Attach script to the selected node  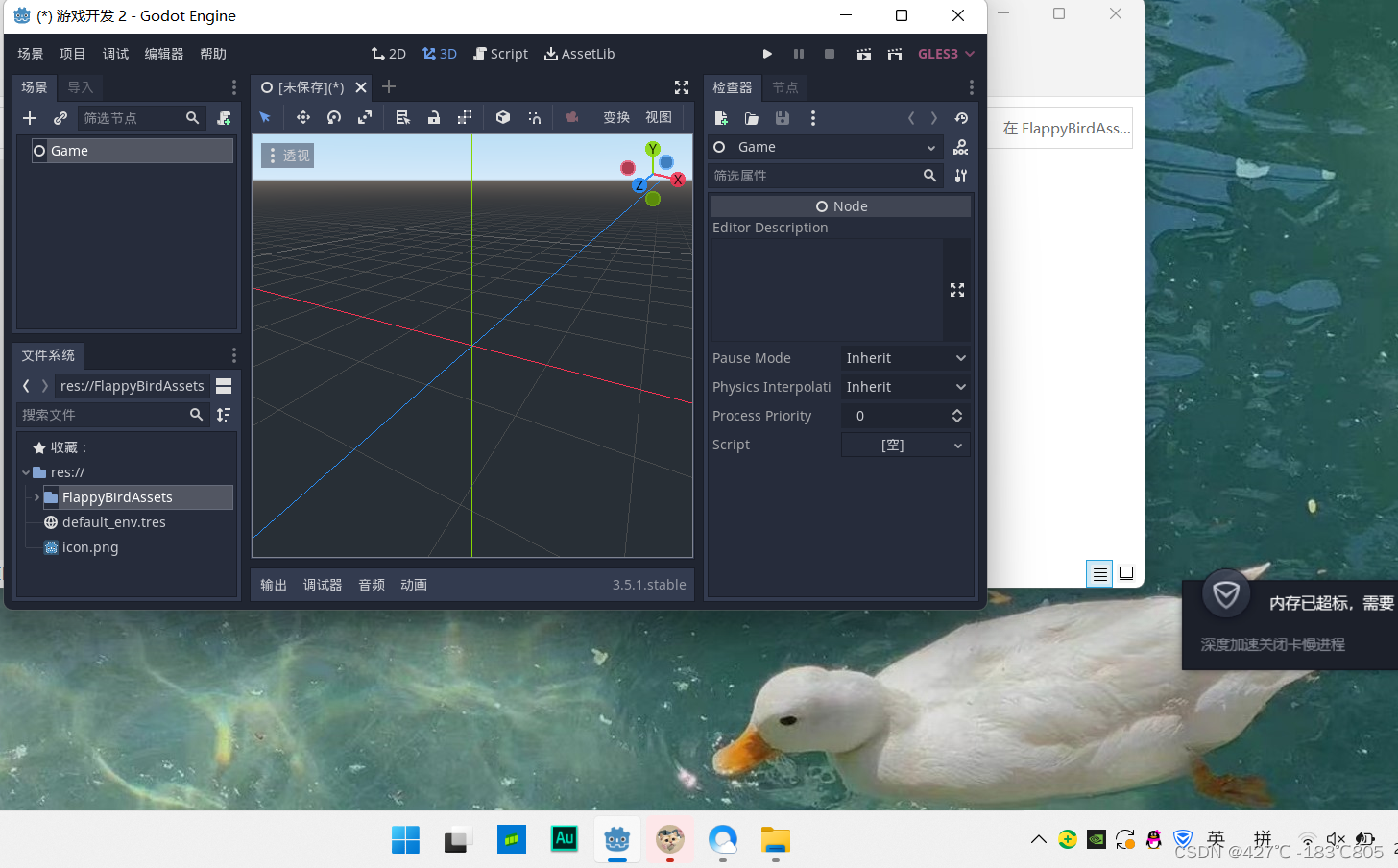224,118
